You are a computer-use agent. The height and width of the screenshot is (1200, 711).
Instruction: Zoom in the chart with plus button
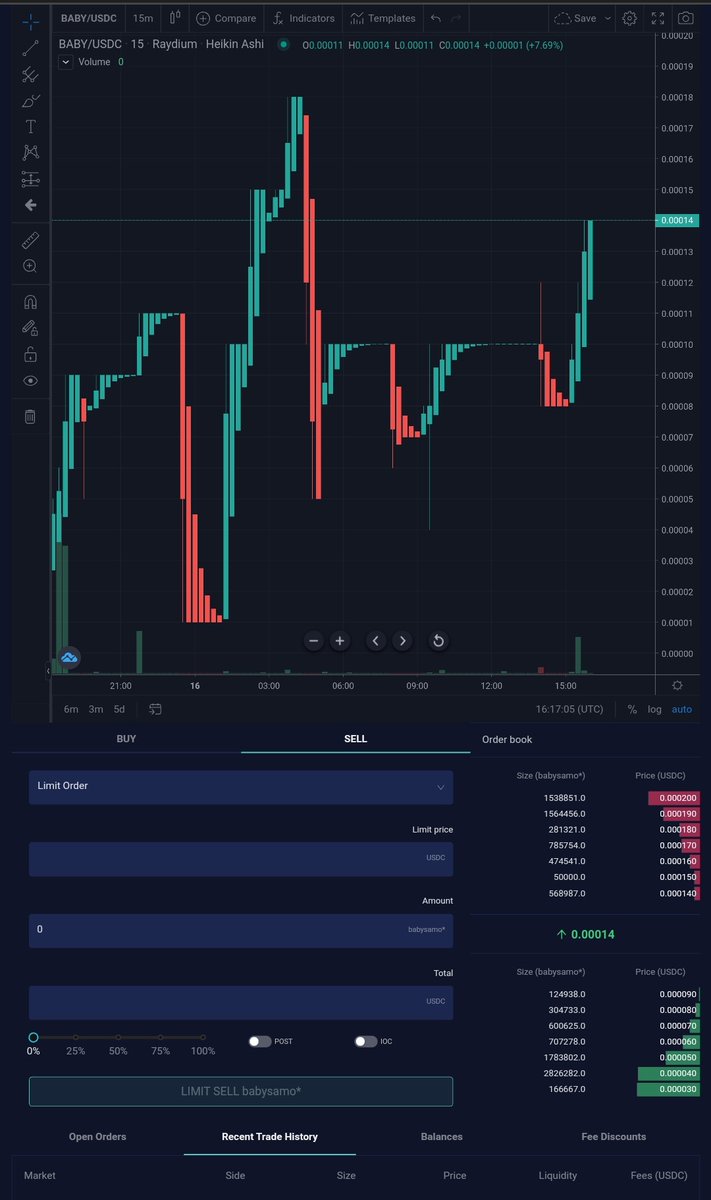(340, 641)
